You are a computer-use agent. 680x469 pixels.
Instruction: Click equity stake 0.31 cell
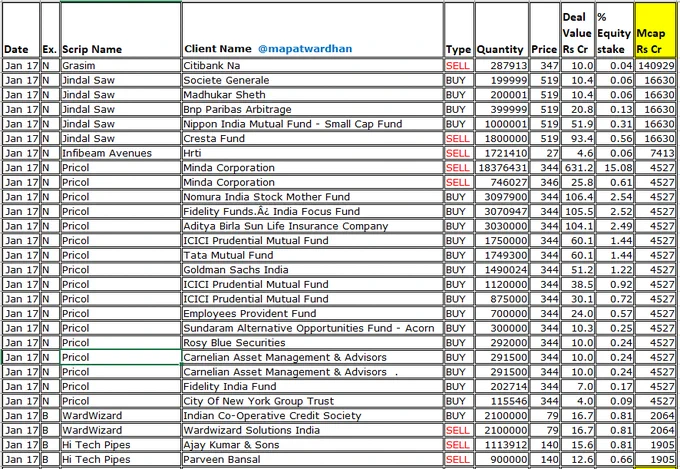[x=614, y=124]
